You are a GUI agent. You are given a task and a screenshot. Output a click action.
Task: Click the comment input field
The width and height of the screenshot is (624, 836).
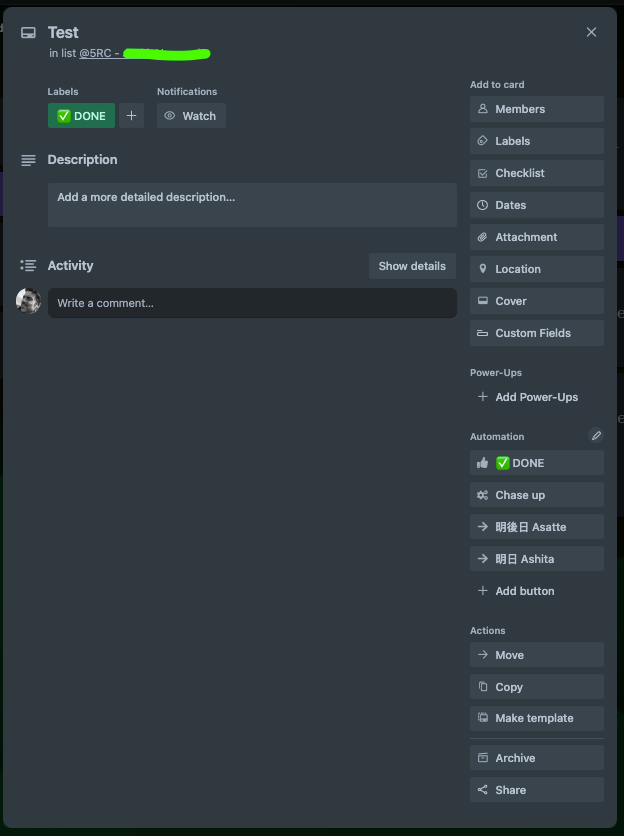pyautogui.click(x=250, y=302)
